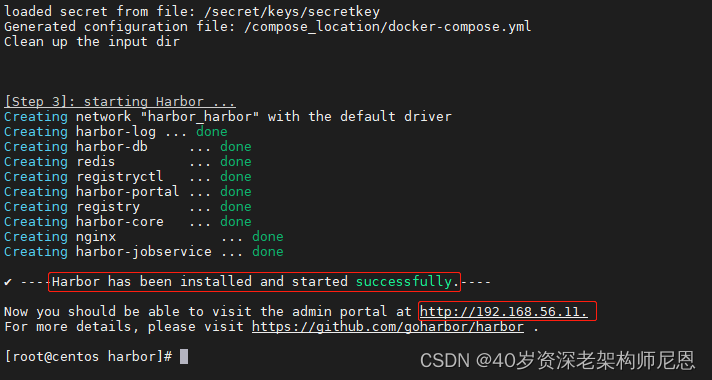Click the terminal cursor block after the prompt
The height and width of the screenshot is (380, 712).
184,357
